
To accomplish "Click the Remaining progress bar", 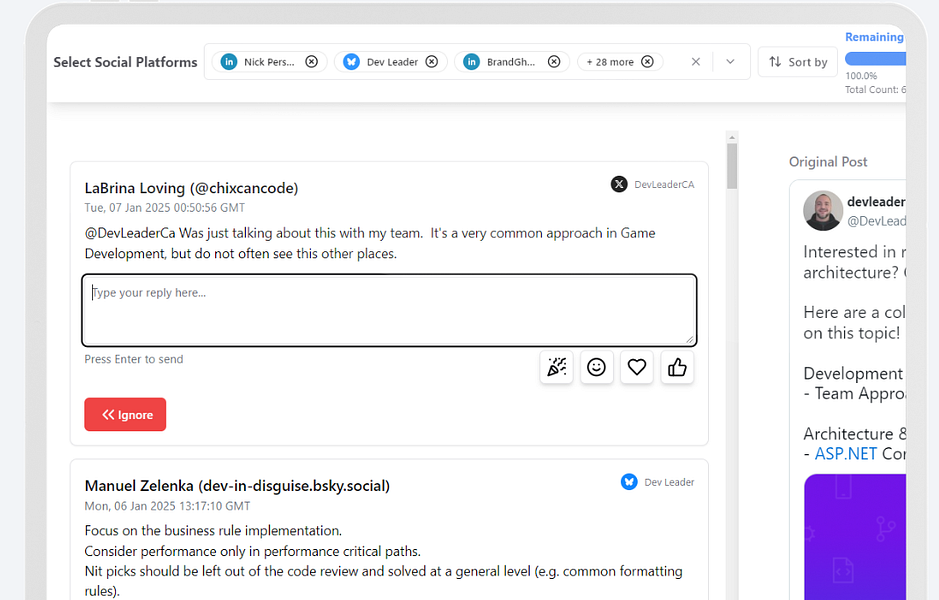I will point(876,59).
